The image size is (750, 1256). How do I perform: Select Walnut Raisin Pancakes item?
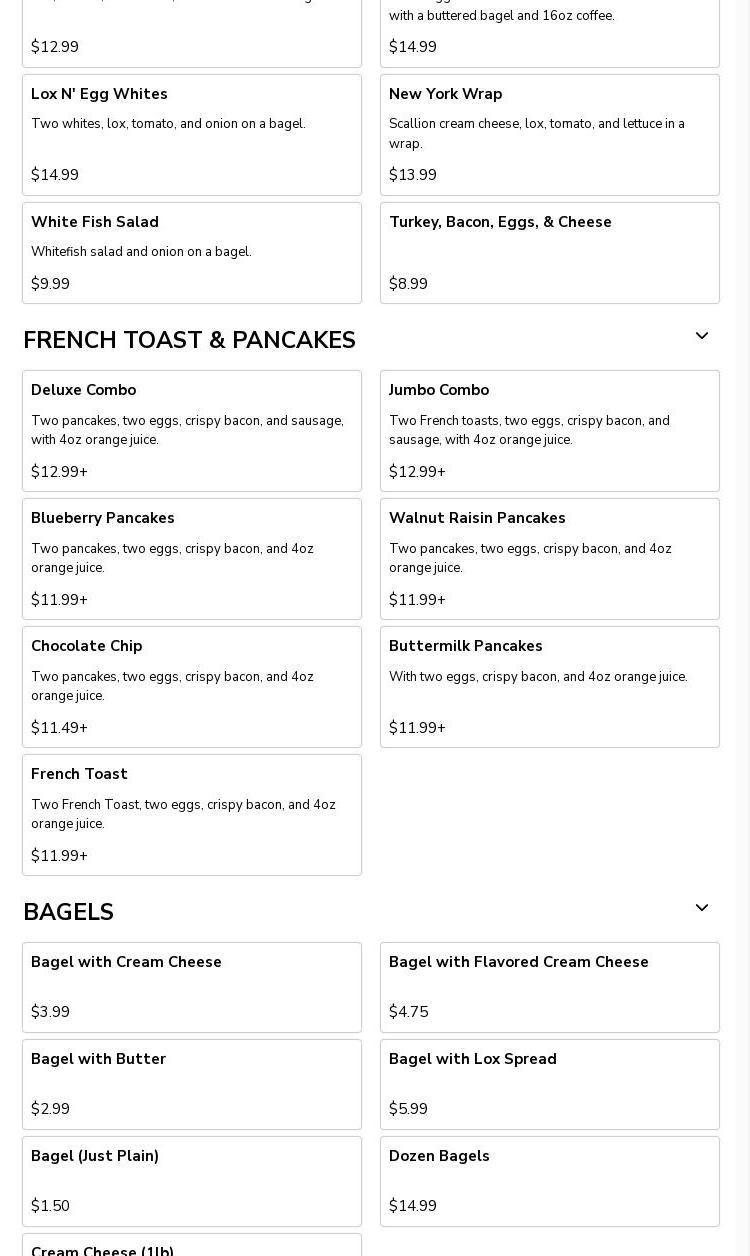pos(550,559)
